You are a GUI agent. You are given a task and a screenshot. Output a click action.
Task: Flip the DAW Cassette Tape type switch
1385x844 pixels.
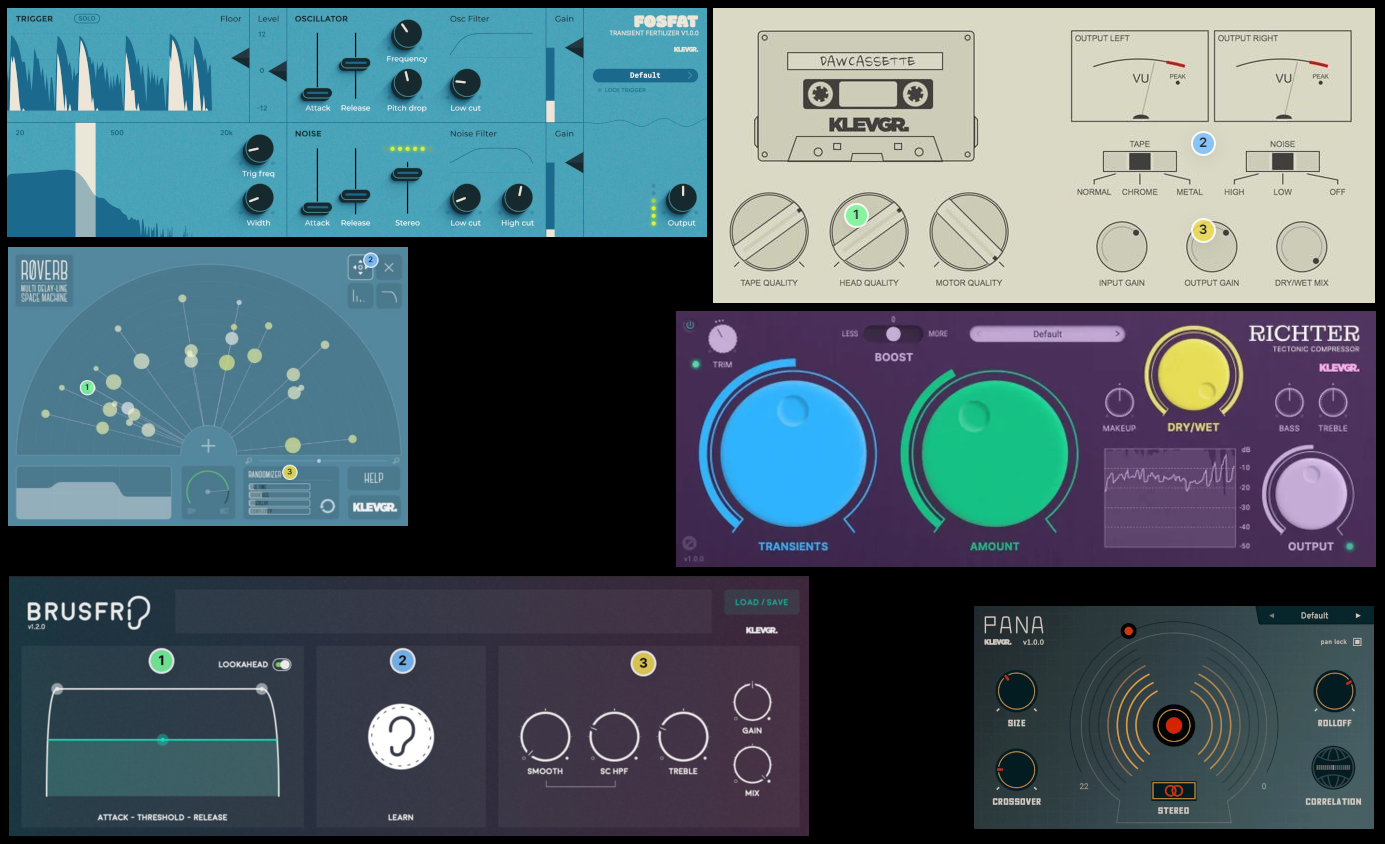tap(1139, 161)
